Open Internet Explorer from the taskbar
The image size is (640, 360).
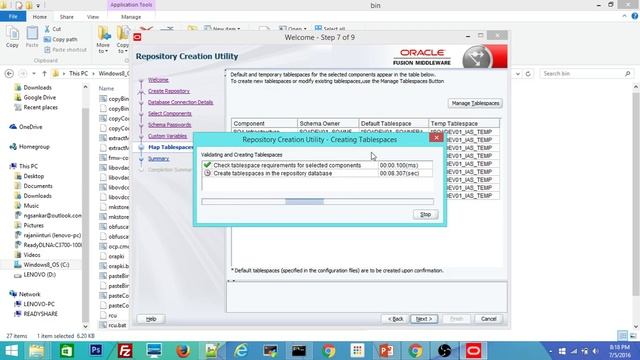(241, 351)
